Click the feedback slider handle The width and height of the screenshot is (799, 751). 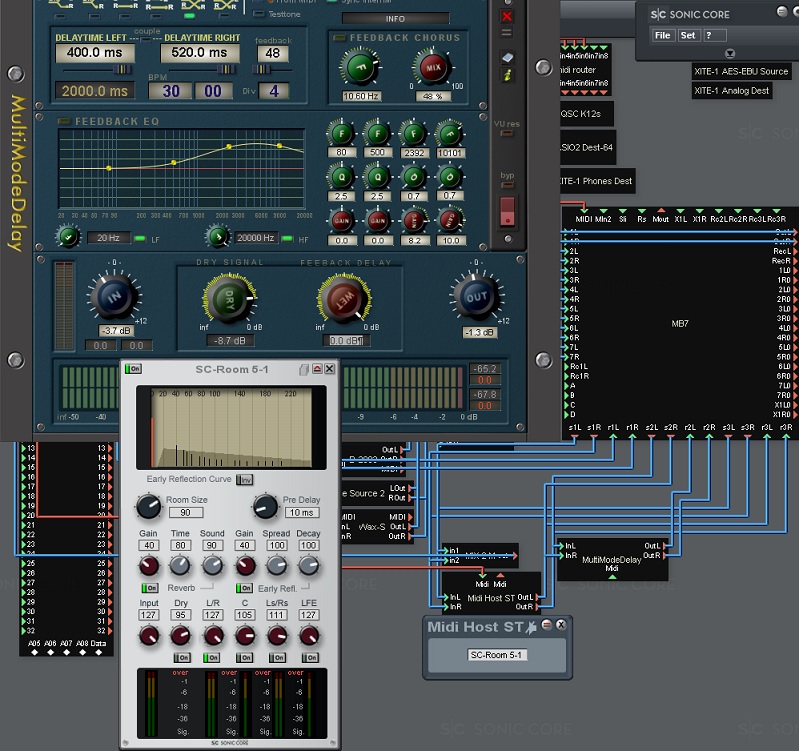pyautogui.click(x=261, y=69)
